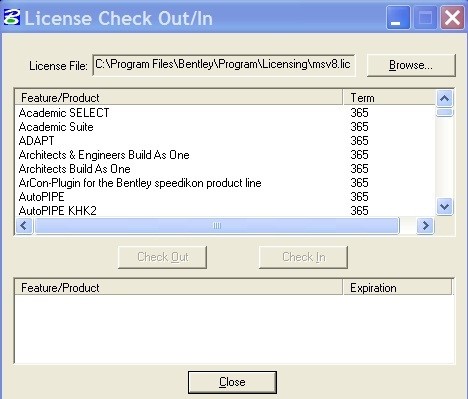Screen dimensions: 468x399
Task: Select the Academic SELECT row
Action: click(225, 113)
